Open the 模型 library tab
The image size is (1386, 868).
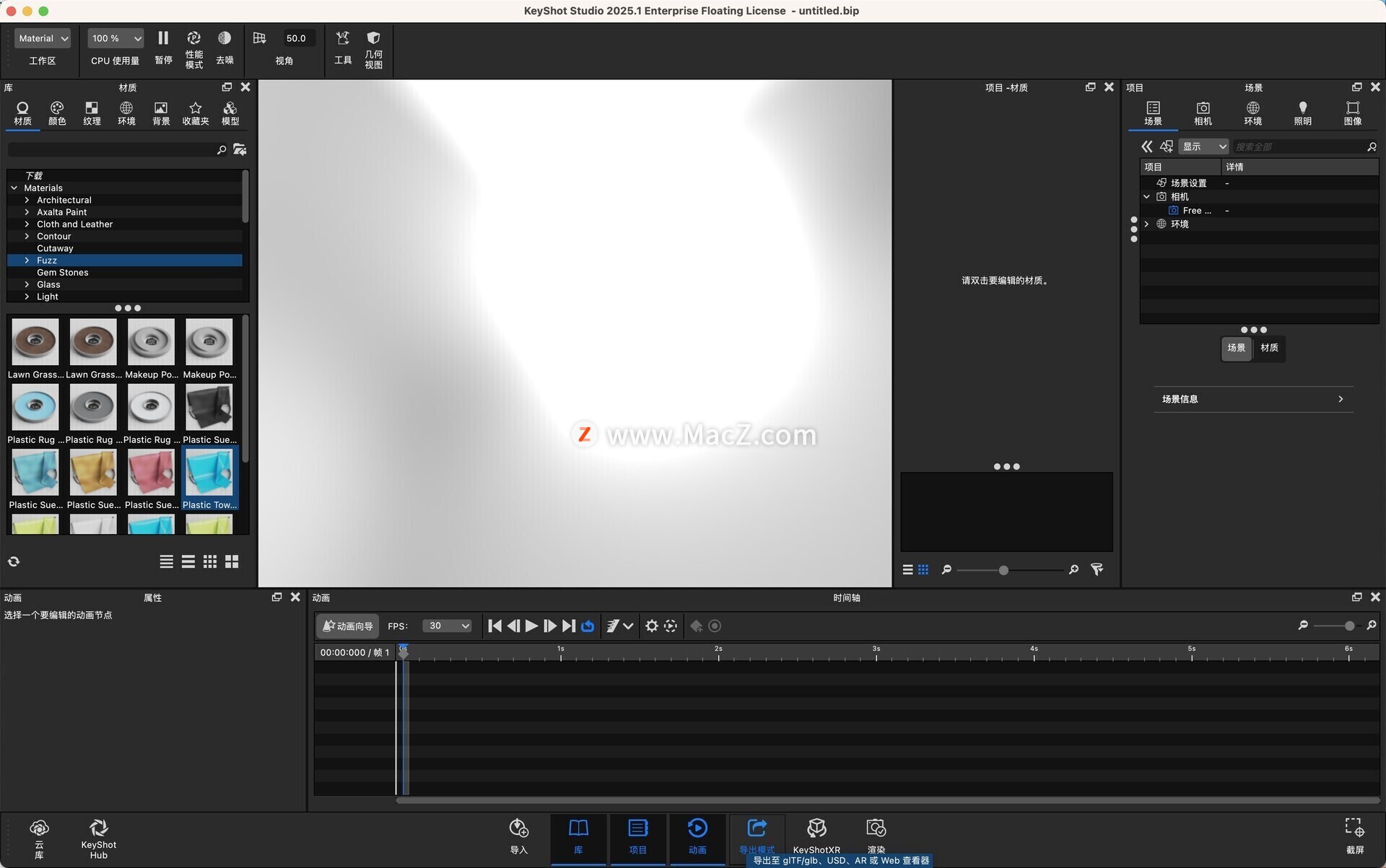pyautogui.click(x=230, y=114)
